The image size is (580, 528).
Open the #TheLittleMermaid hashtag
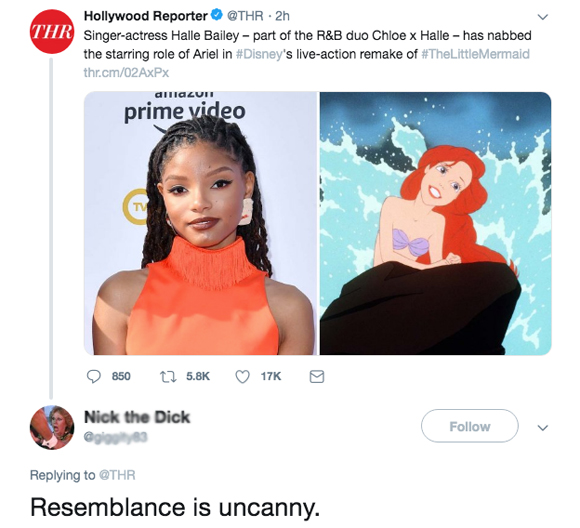476,54
